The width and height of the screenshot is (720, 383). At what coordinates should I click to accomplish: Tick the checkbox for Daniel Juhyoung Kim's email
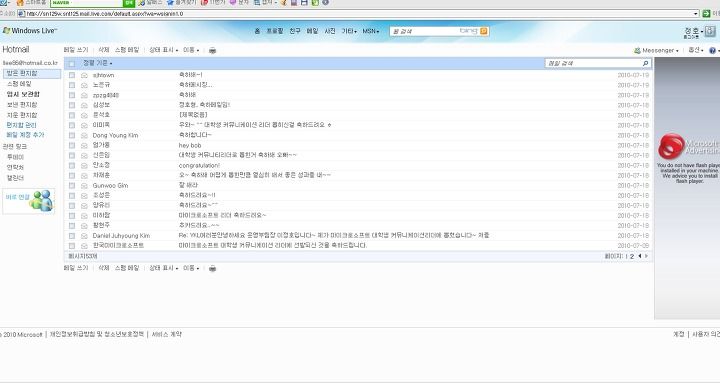(72, 236)
